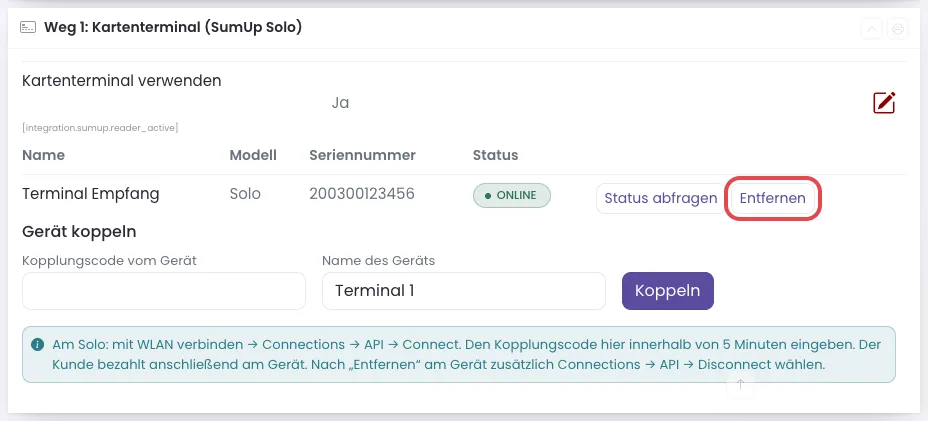928x421 pixels.
Task: Click the faint printer icon in header
Action: [898, 28]
